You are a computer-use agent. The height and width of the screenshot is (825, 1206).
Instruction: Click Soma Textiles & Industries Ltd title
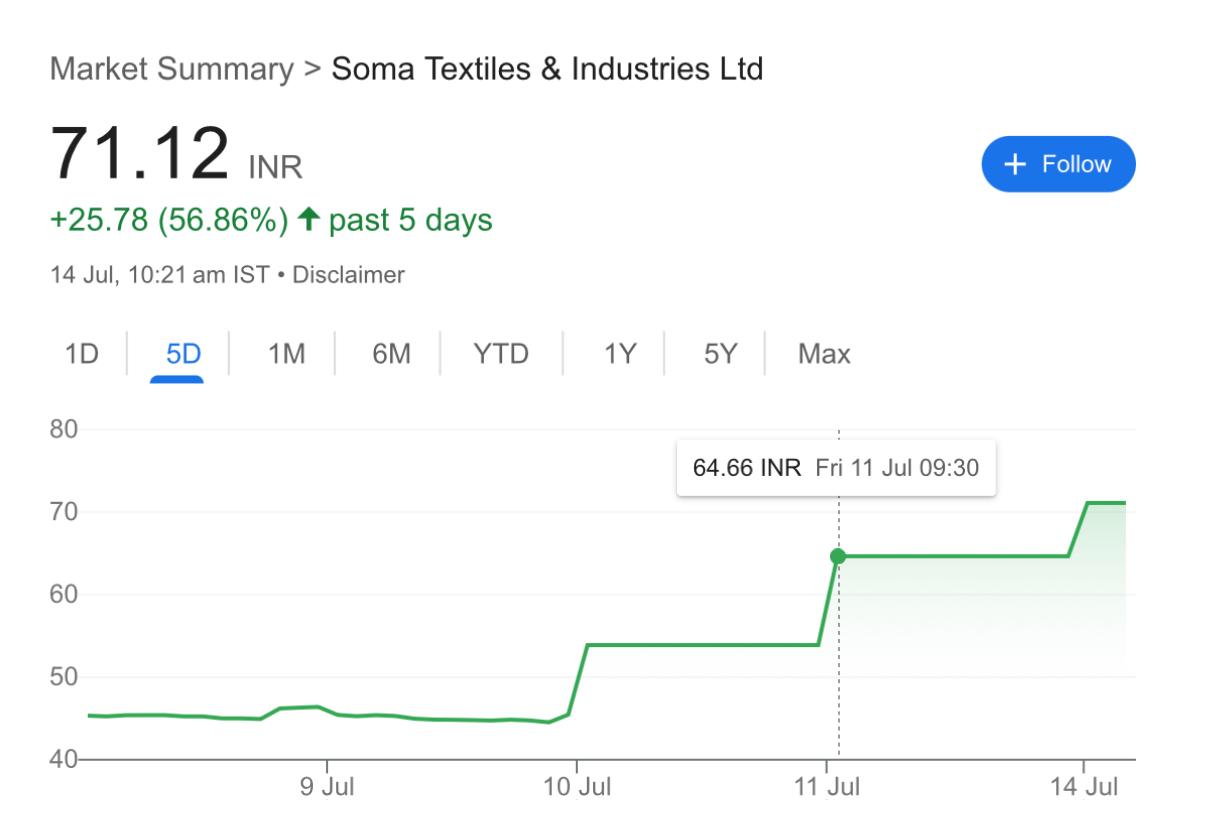coord(547,70)
